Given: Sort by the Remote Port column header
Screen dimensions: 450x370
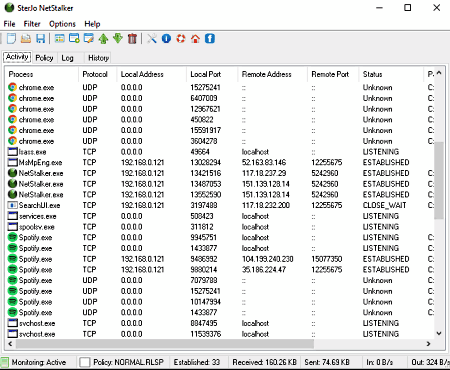Looking at the screenshot, I should tap(333, 74).
